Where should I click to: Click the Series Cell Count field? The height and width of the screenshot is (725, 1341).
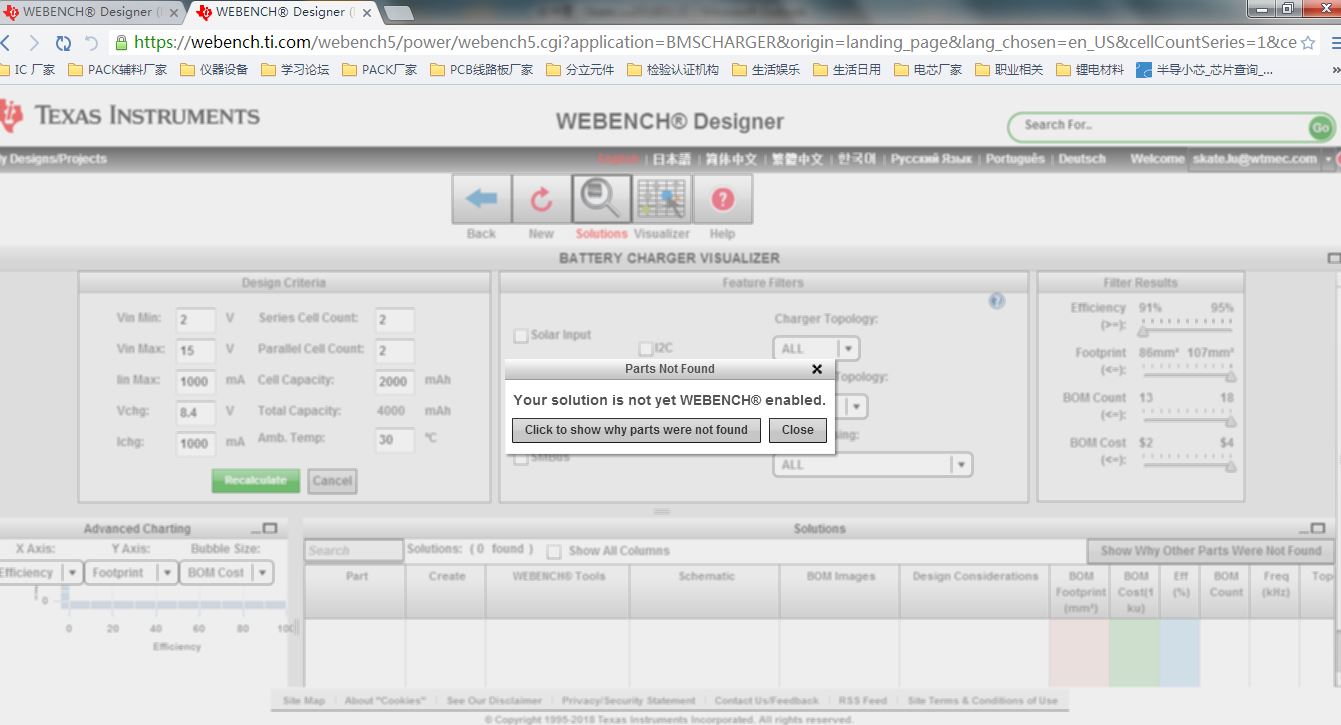[x=395, y=320]
